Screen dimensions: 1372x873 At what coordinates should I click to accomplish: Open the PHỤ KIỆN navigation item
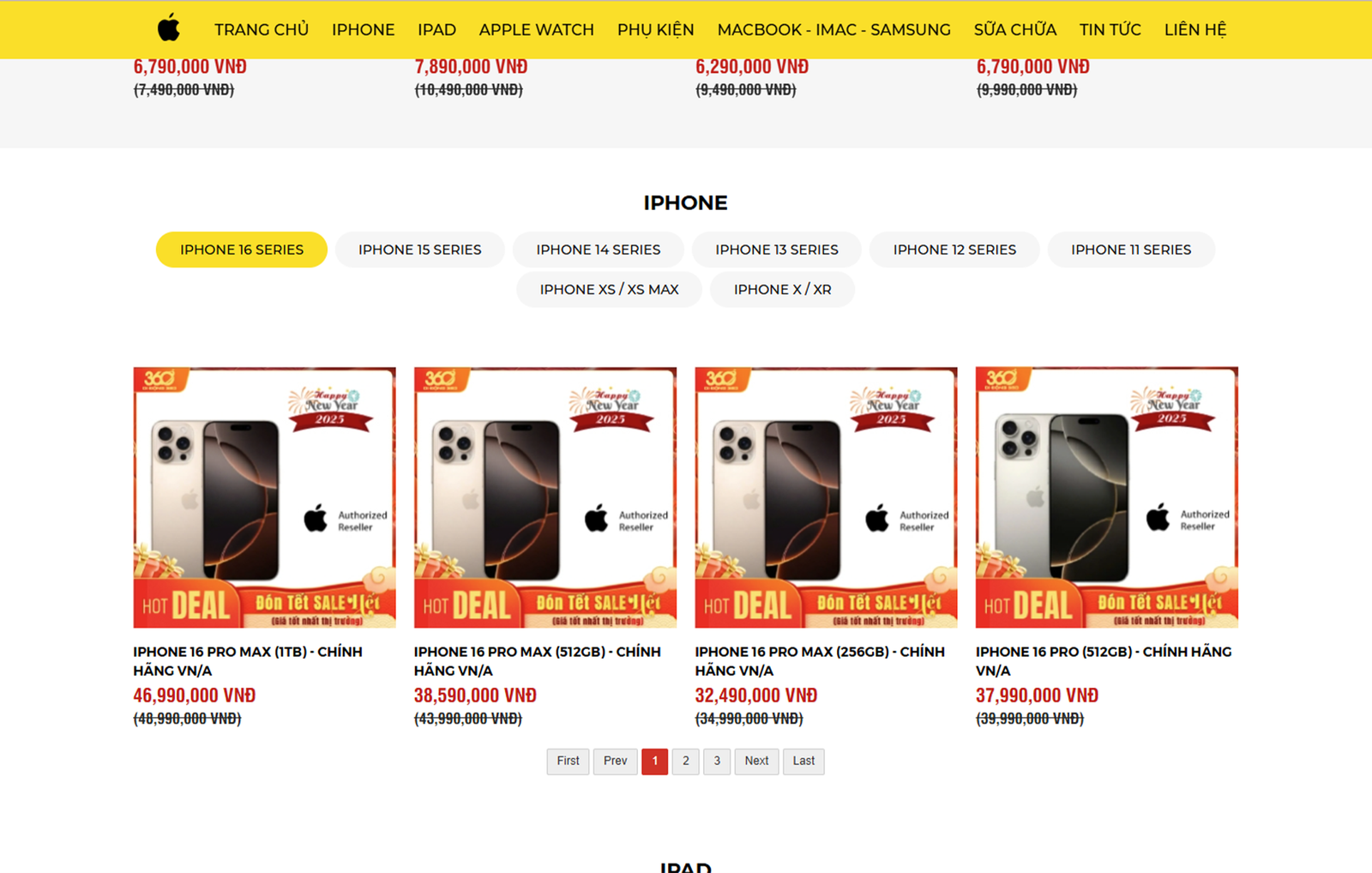(x=655, y=30)
